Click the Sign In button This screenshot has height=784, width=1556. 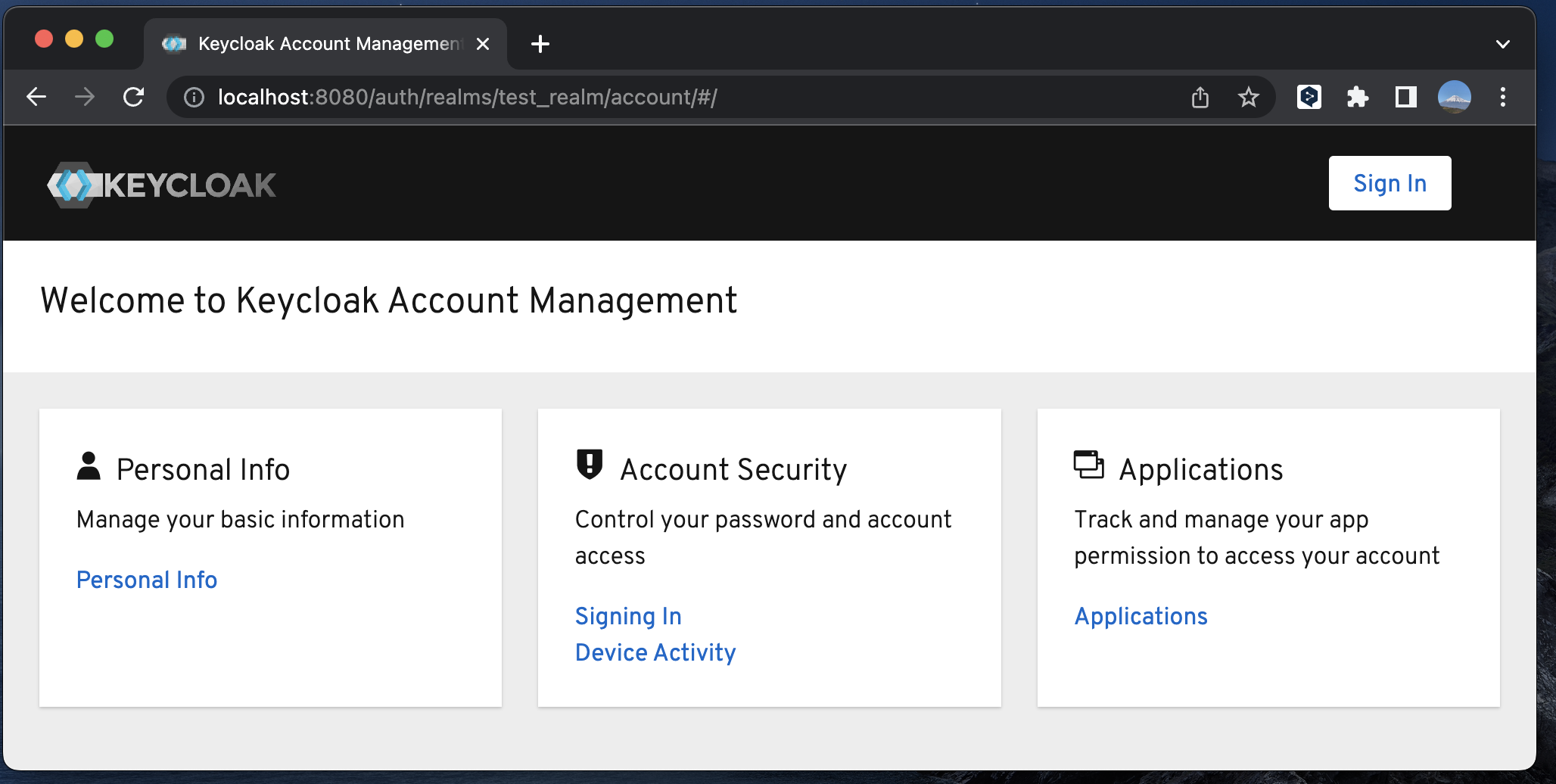tap(1390, 182)
